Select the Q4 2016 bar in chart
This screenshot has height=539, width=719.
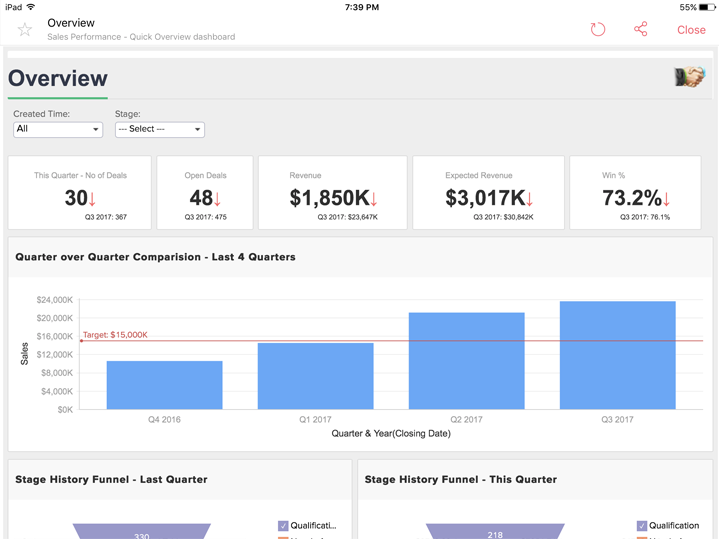coord(164,385)
